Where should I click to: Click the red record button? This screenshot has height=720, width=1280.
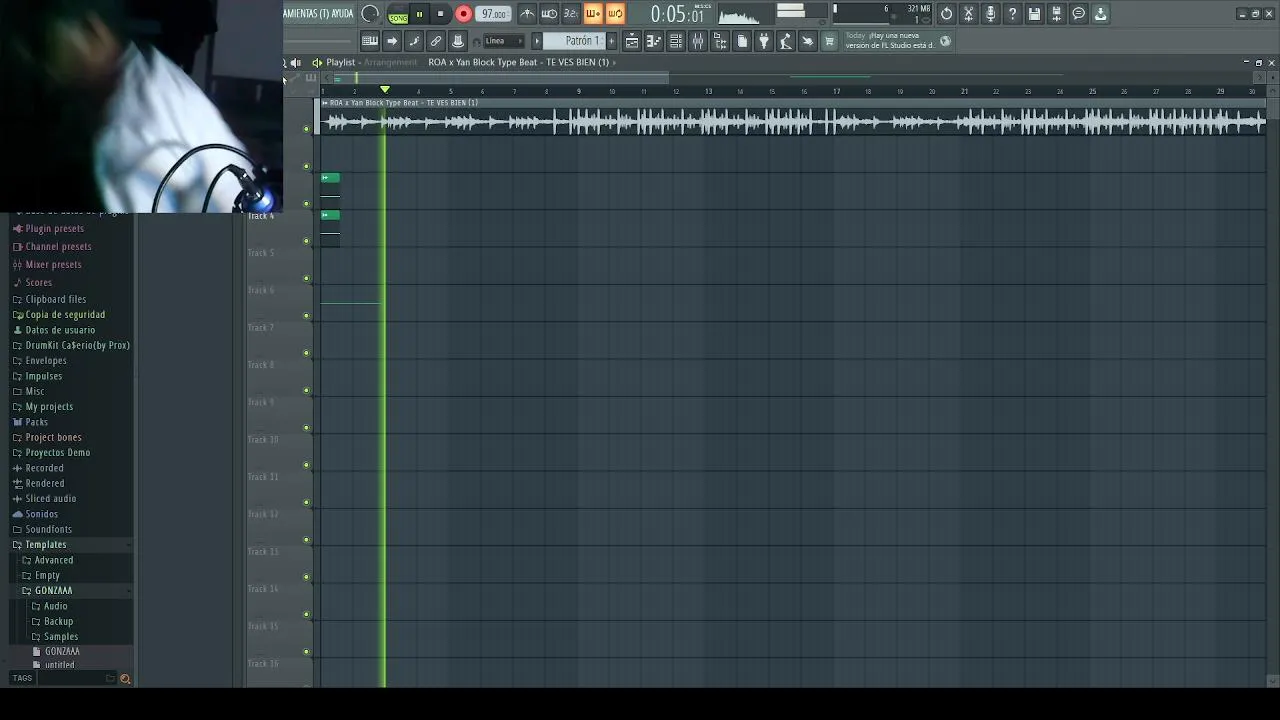[x=463, y=14]
